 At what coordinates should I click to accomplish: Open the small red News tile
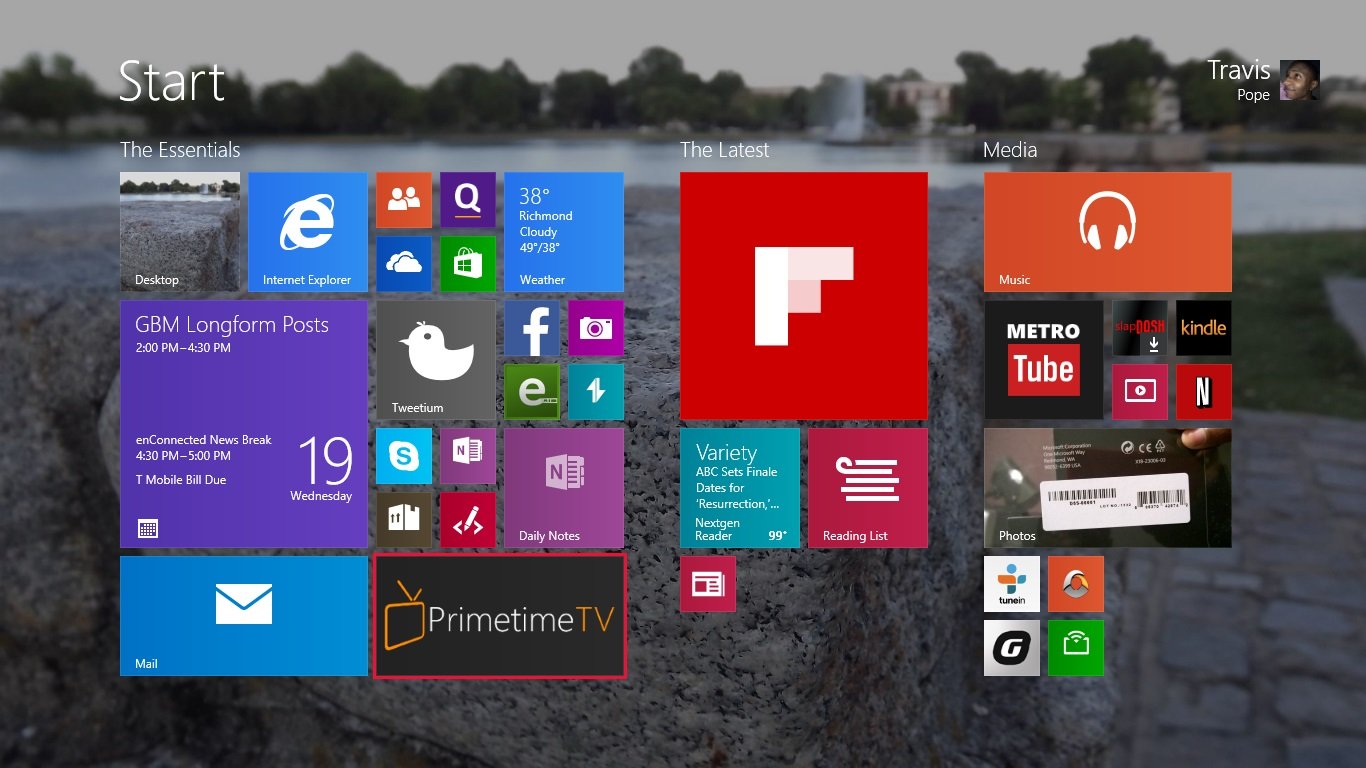click(708, 584)
